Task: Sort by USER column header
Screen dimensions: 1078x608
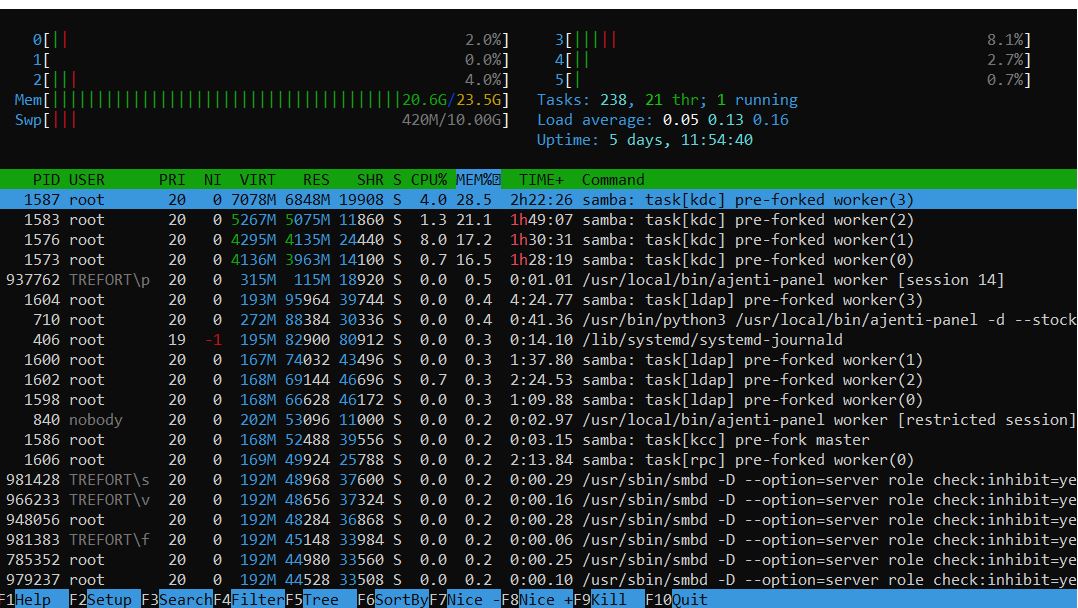Action: point(87,180)
